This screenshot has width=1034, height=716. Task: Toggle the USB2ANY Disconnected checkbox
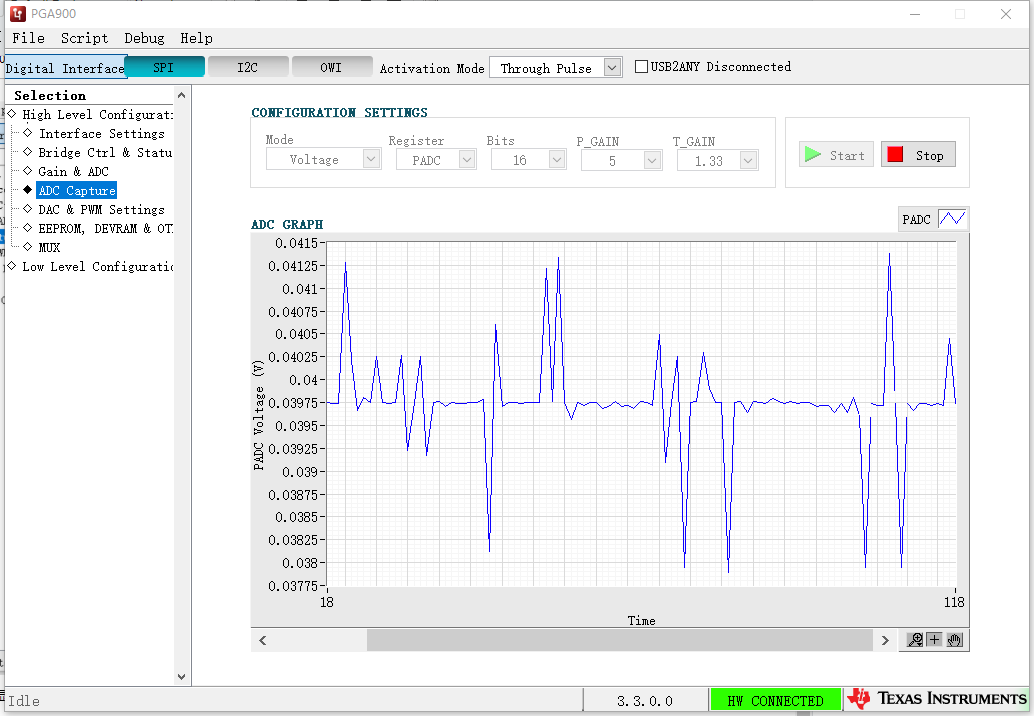[x=641, y=67]
